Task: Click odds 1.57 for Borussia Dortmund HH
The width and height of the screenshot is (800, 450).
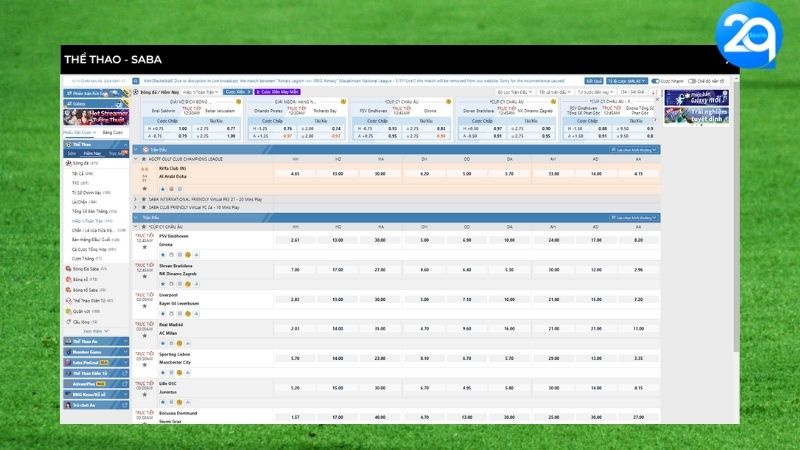Action: click(x=295, y=417)
